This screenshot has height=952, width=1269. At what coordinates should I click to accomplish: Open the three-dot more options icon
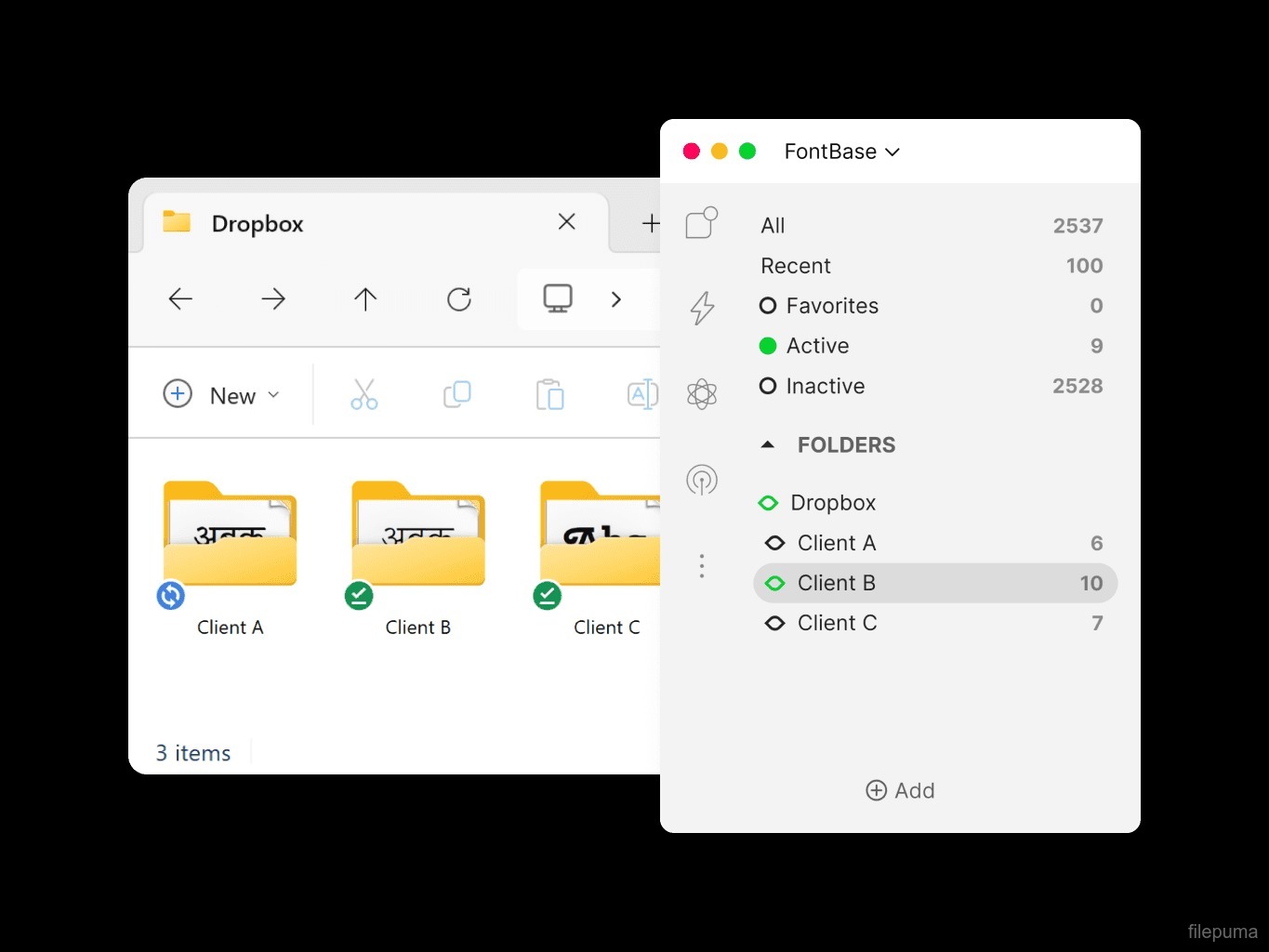(702, 565)
